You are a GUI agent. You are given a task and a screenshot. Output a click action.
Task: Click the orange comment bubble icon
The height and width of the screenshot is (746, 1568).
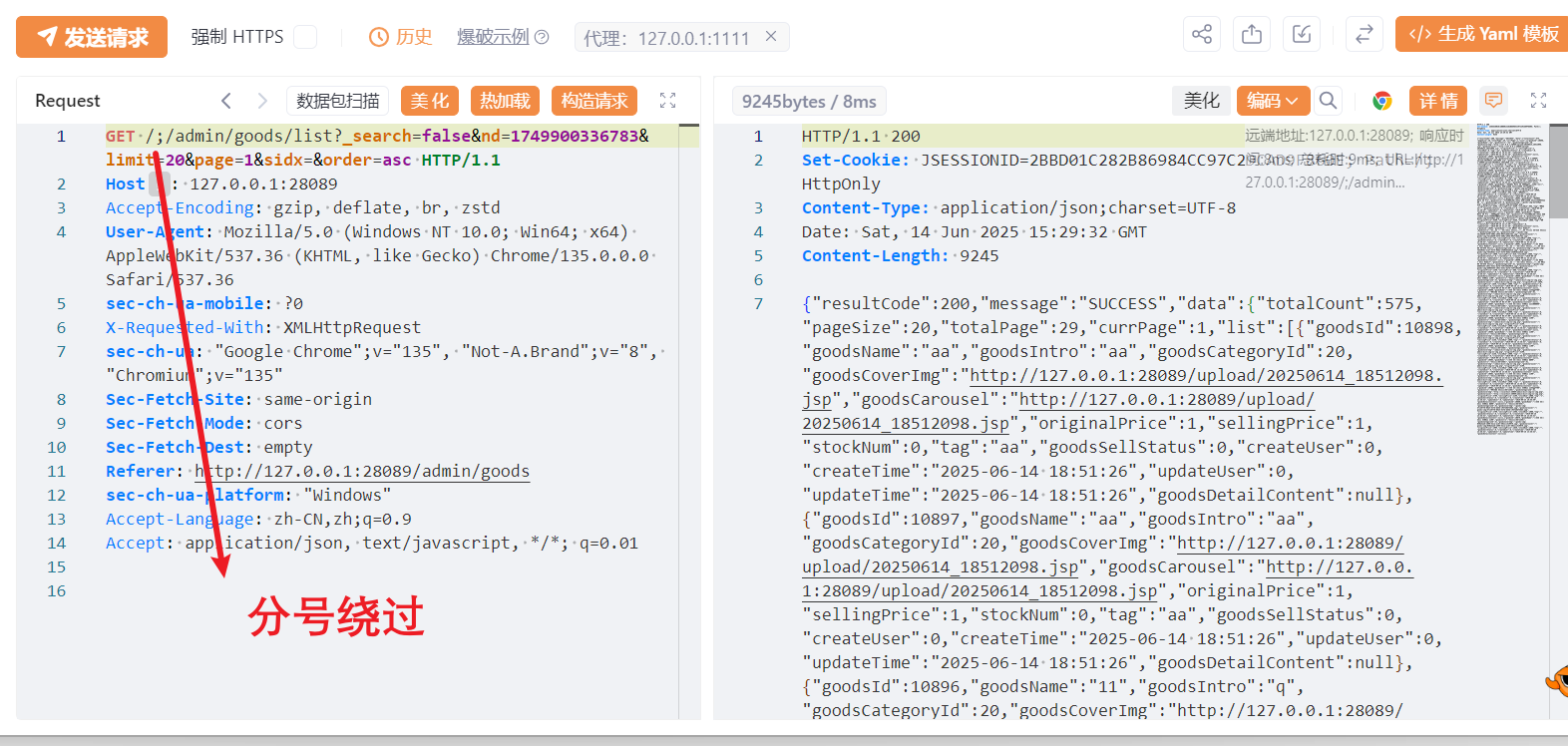point(1493,101)
